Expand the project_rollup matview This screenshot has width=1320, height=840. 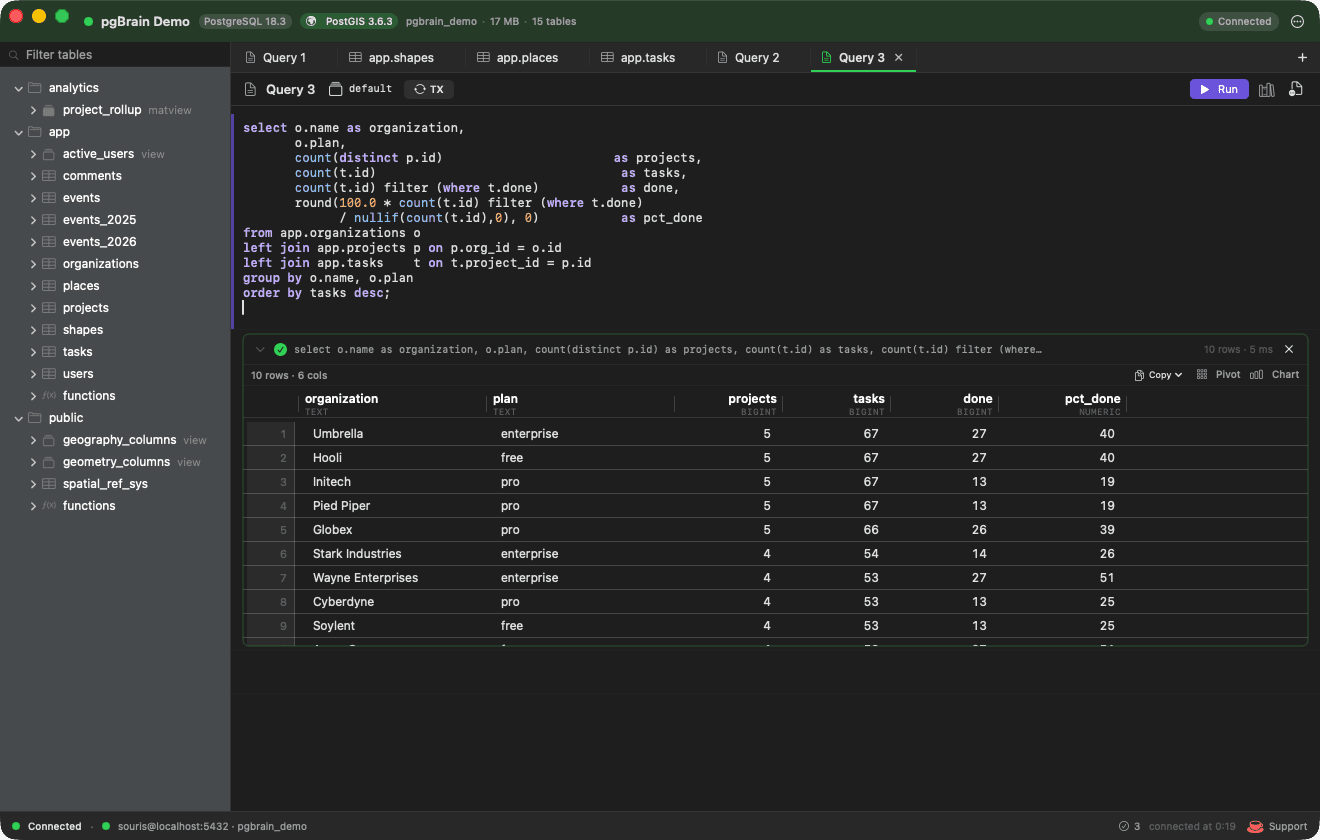point(33,110)
